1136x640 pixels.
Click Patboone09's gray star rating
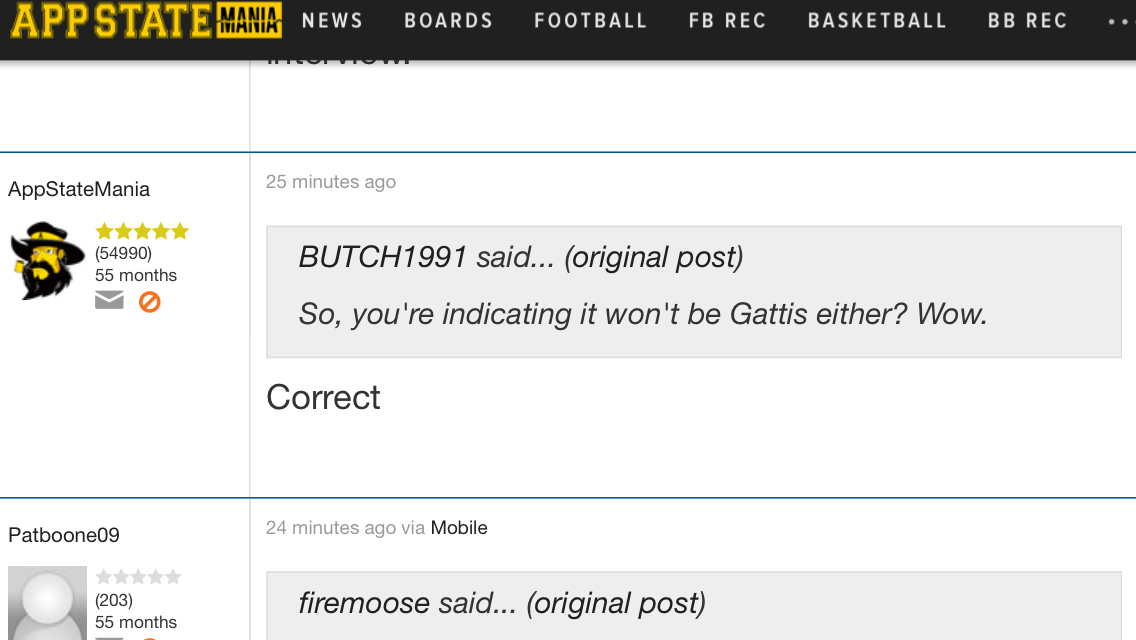pos(138,577)
